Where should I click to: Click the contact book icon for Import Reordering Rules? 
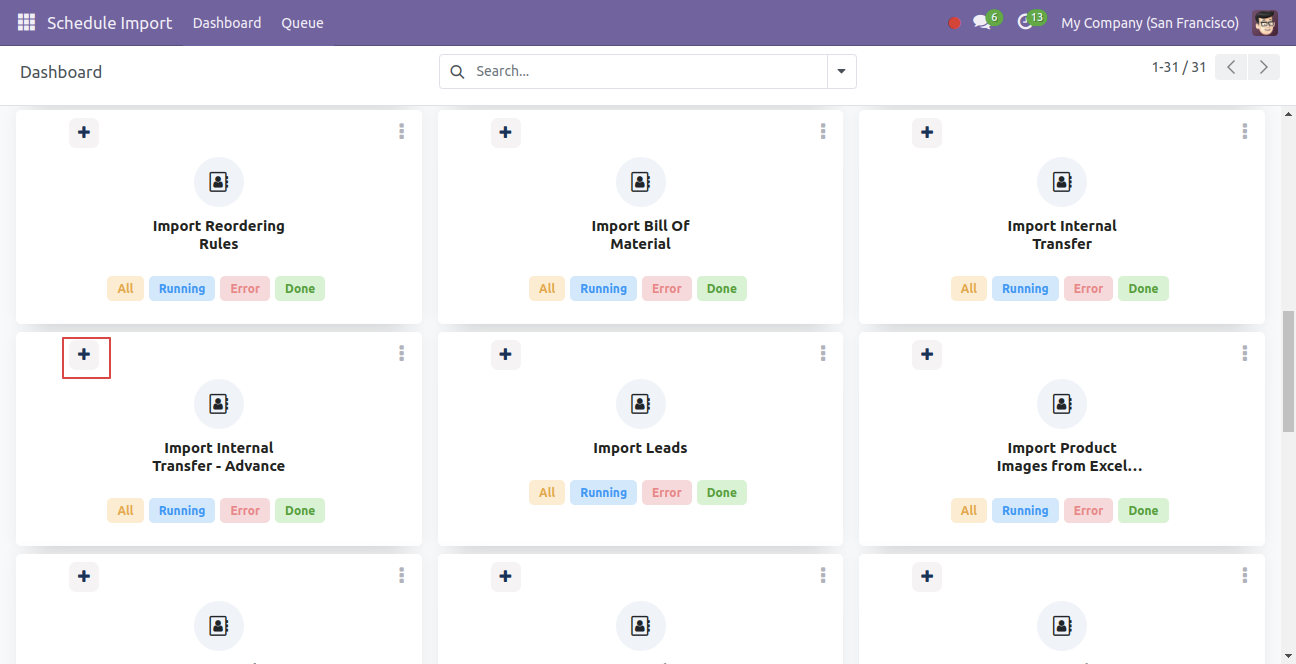click(x=219, y=182)
